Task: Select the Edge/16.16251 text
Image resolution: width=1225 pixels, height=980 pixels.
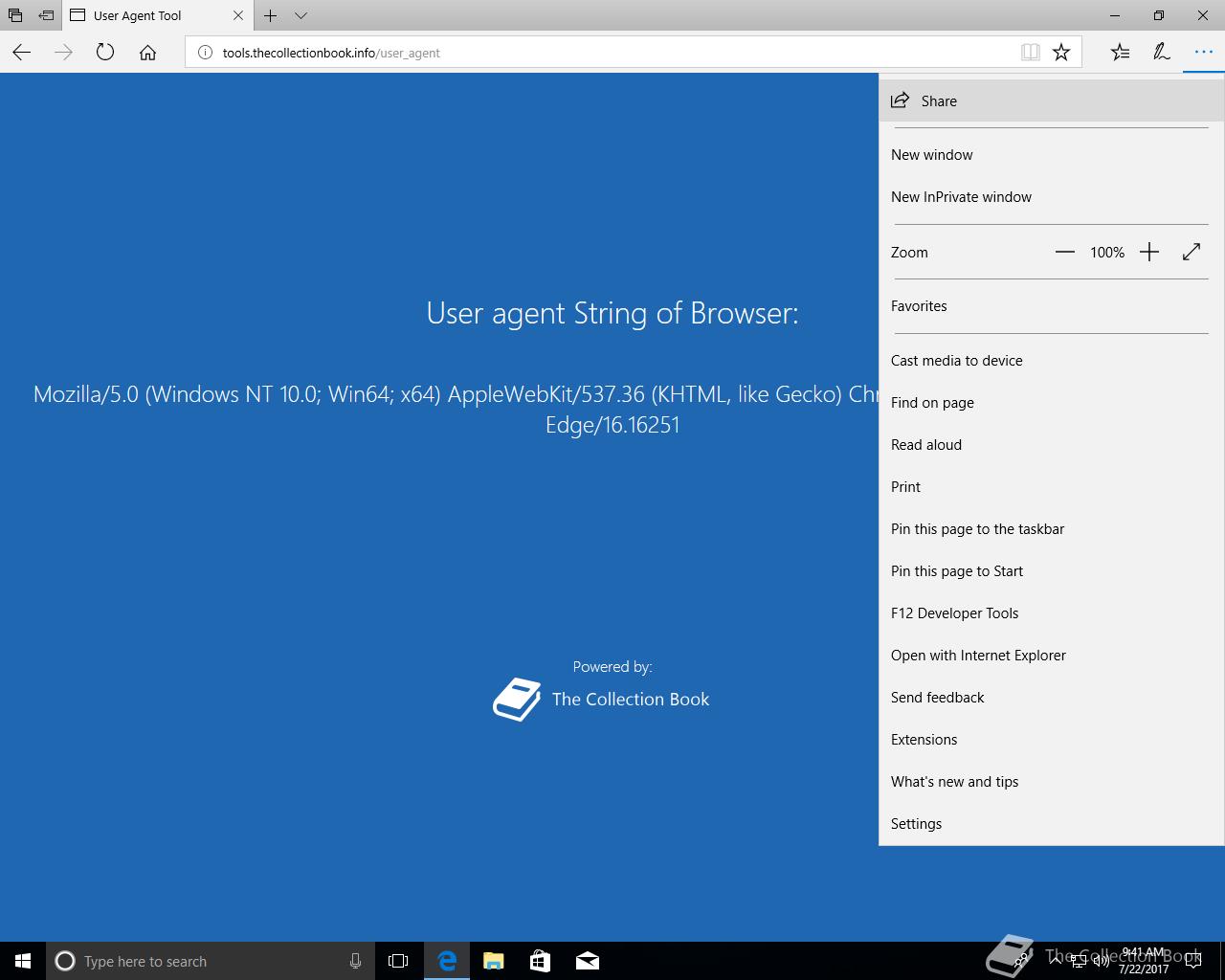Action: point(612,425)
